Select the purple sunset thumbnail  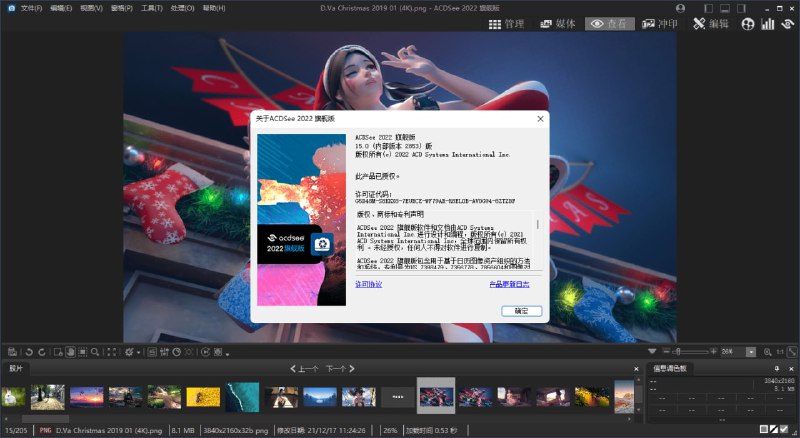pyautogui.click(x=86, y=397)
